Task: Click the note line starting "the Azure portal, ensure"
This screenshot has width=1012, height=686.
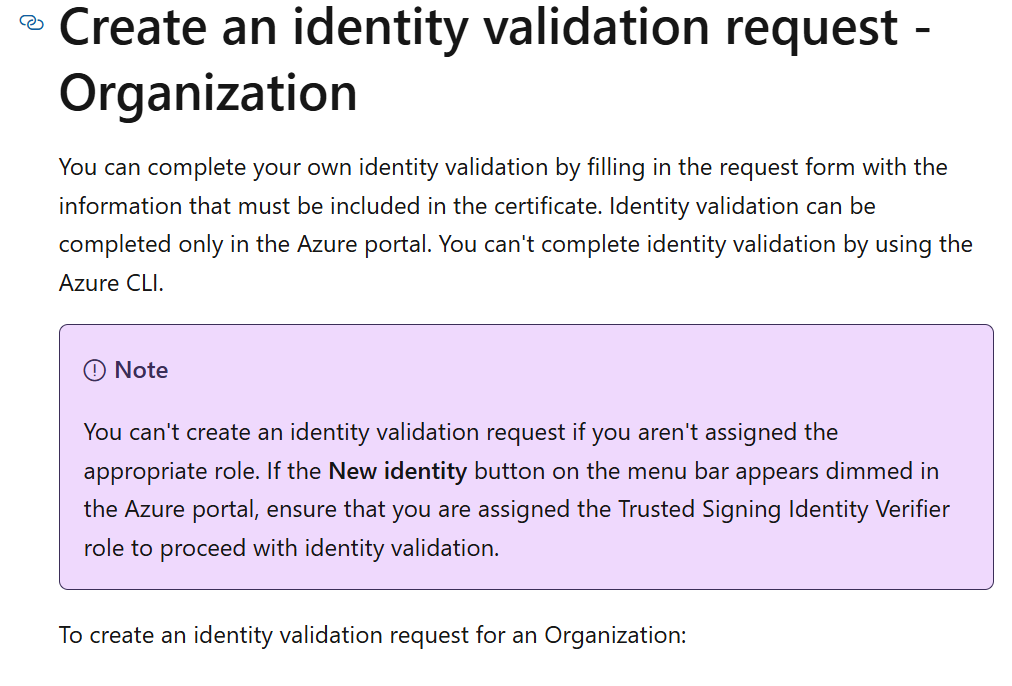Action: click(516, 509)
